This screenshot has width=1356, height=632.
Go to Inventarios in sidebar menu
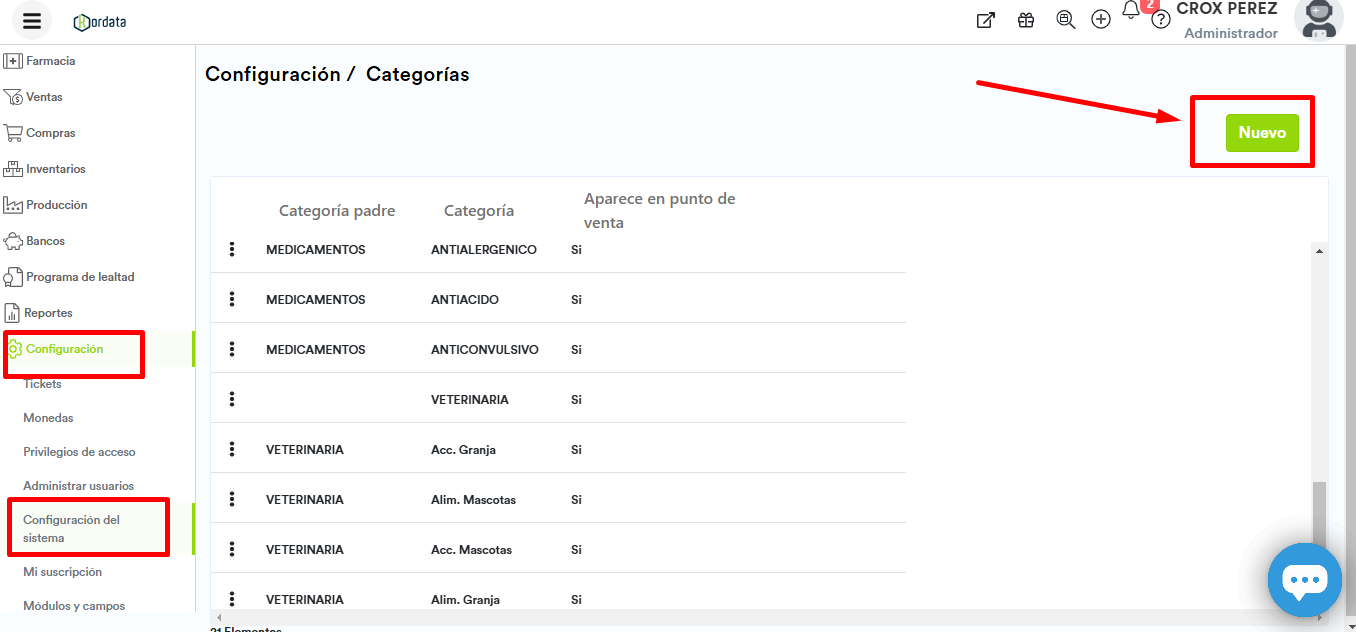(55, 169)
